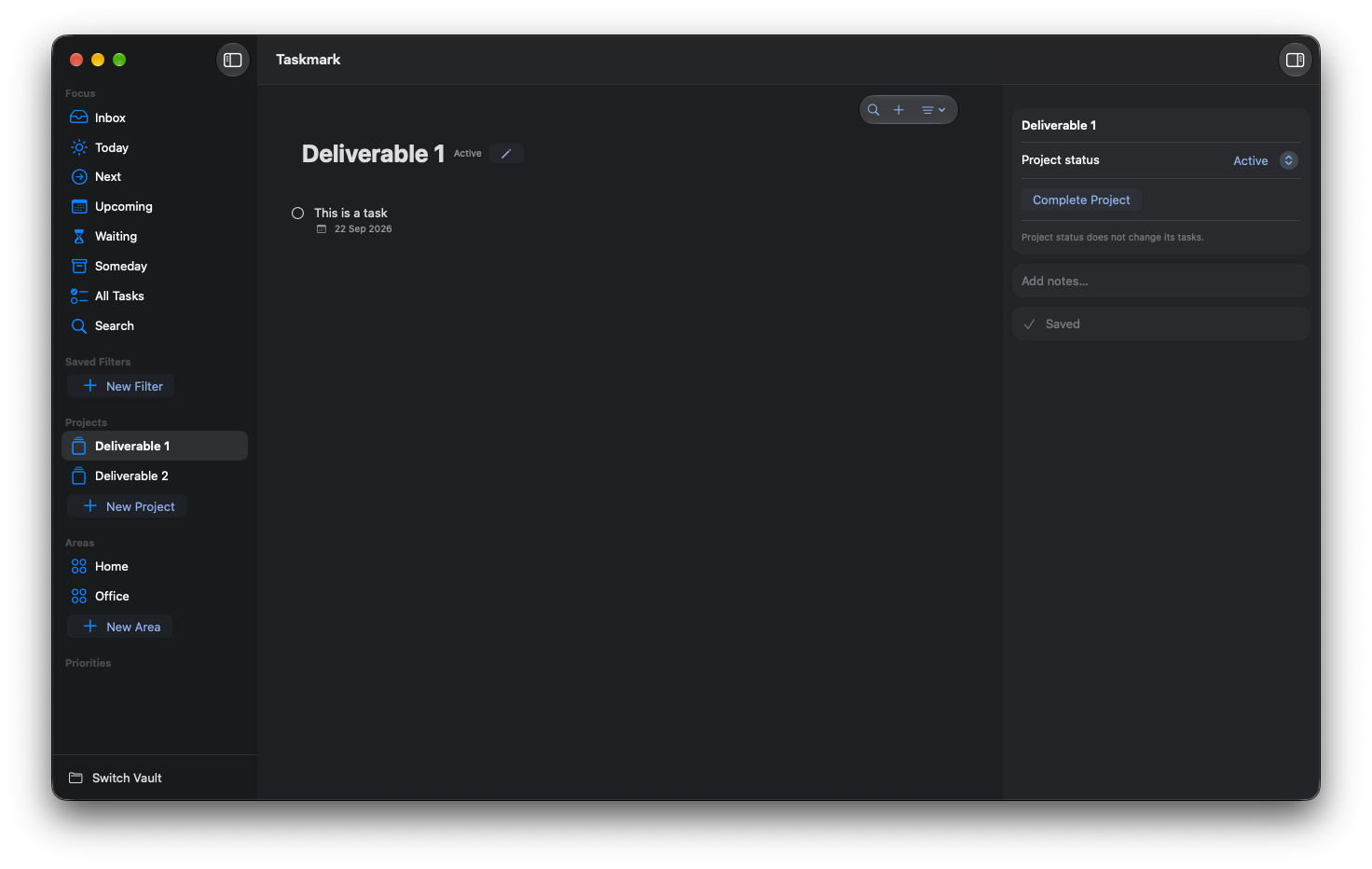Edit project title with pencil icon
The height and width of the screenshot is (869, 1372).
(x=506, y=154)
